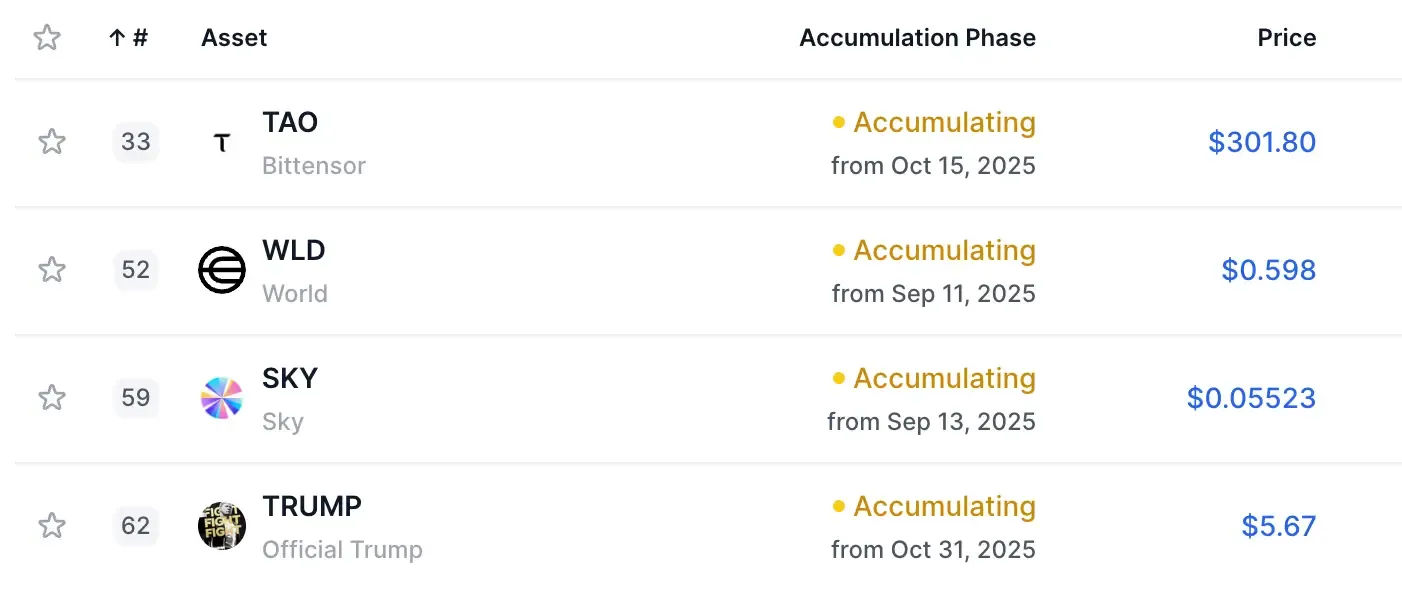Toggle the WLD watchlist star
The image size is (1402, 590).
coord(51,270)
